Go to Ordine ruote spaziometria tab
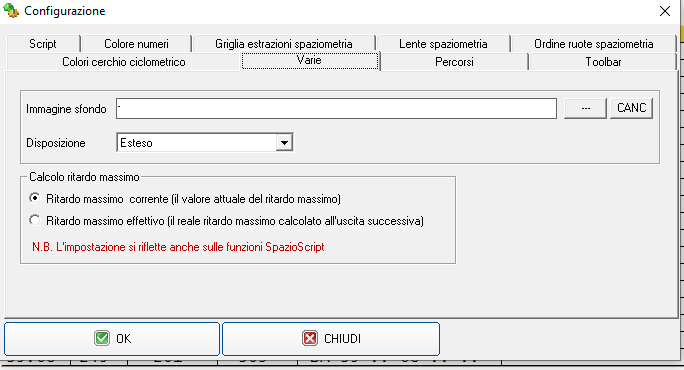This screenshot has width=684, height=370. [593, 44]
